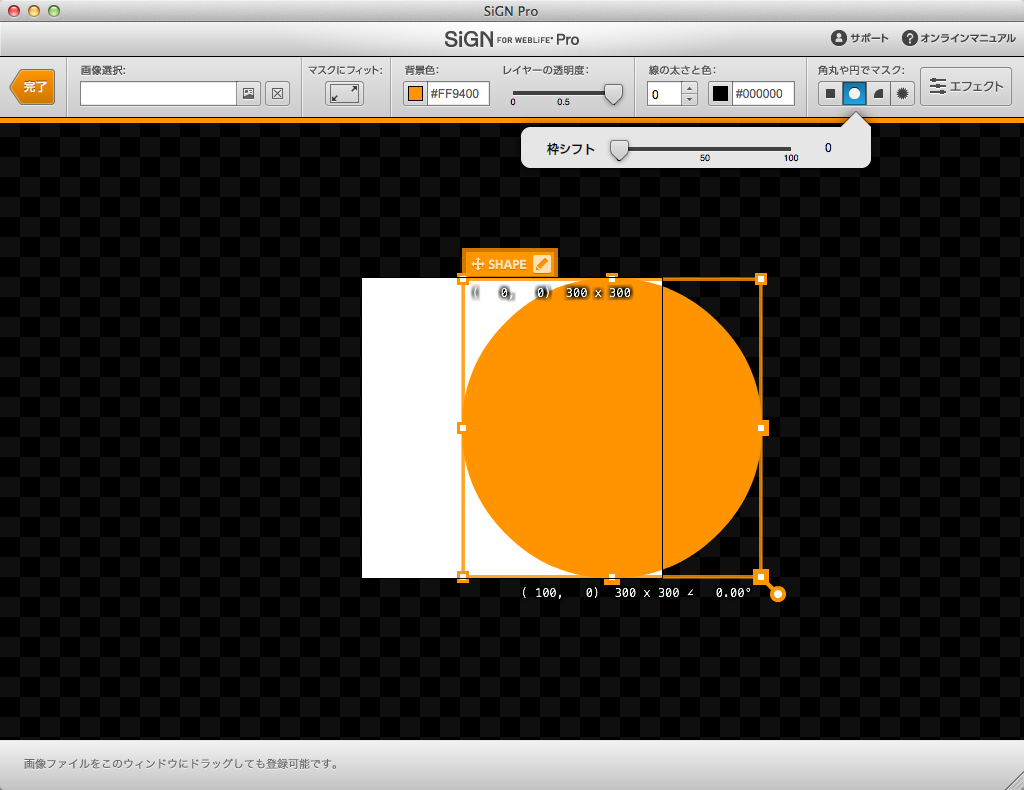The height and width of the screenshot is (790, 1024).
Task: Open the image browse icon button
Action: tap(248, 93)
